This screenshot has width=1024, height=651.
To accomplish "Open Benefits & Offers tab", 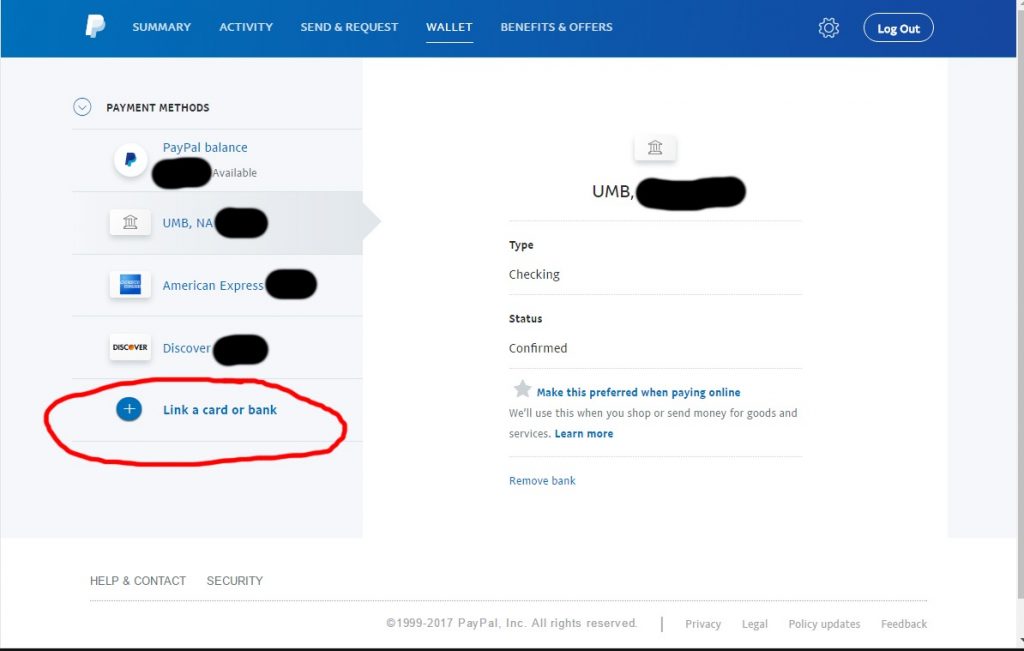I will point(556,27).
